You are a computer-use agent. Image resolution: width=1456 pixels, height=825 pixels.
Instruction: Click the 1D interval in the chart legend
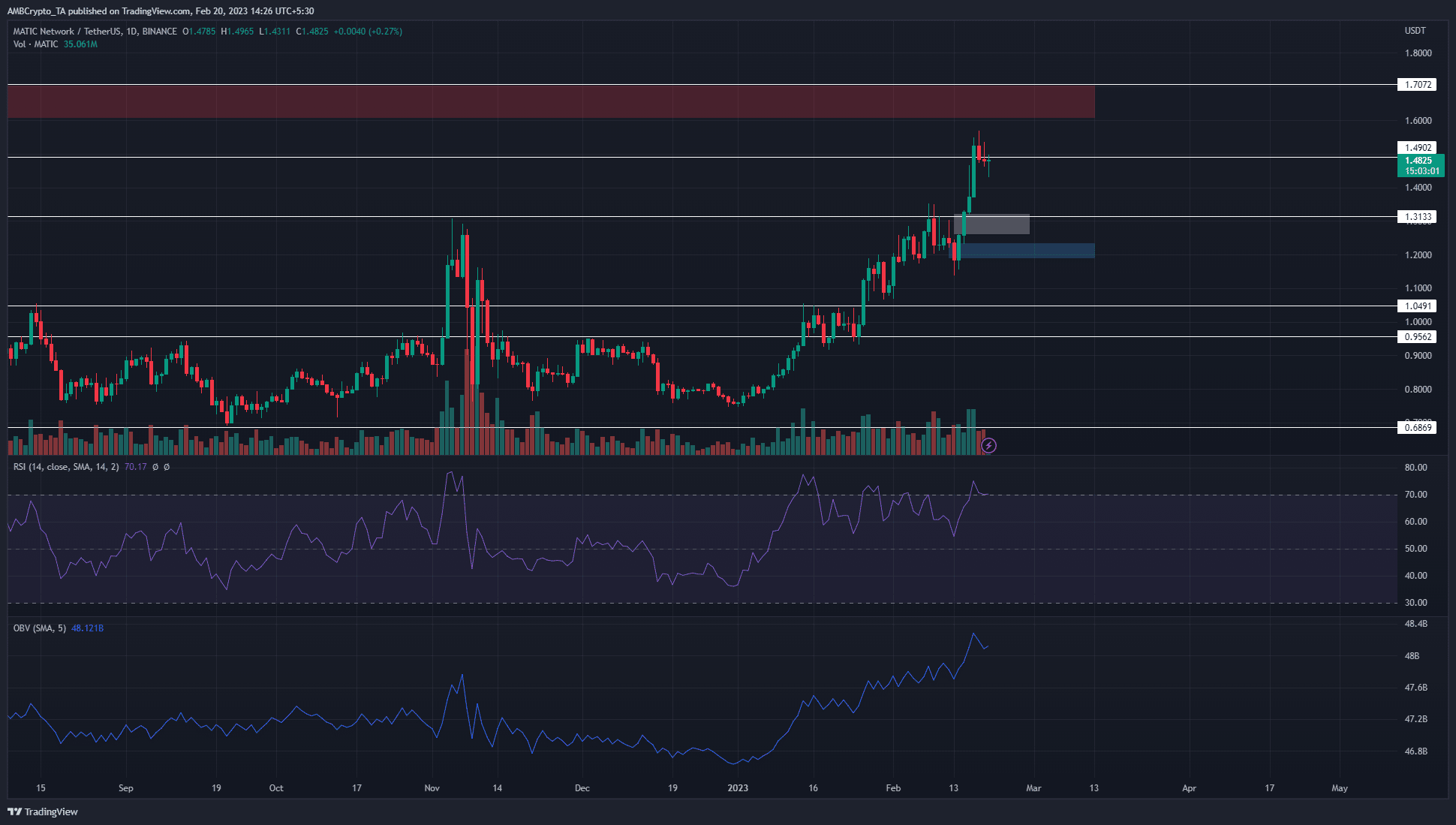click(x=131, y=32)
